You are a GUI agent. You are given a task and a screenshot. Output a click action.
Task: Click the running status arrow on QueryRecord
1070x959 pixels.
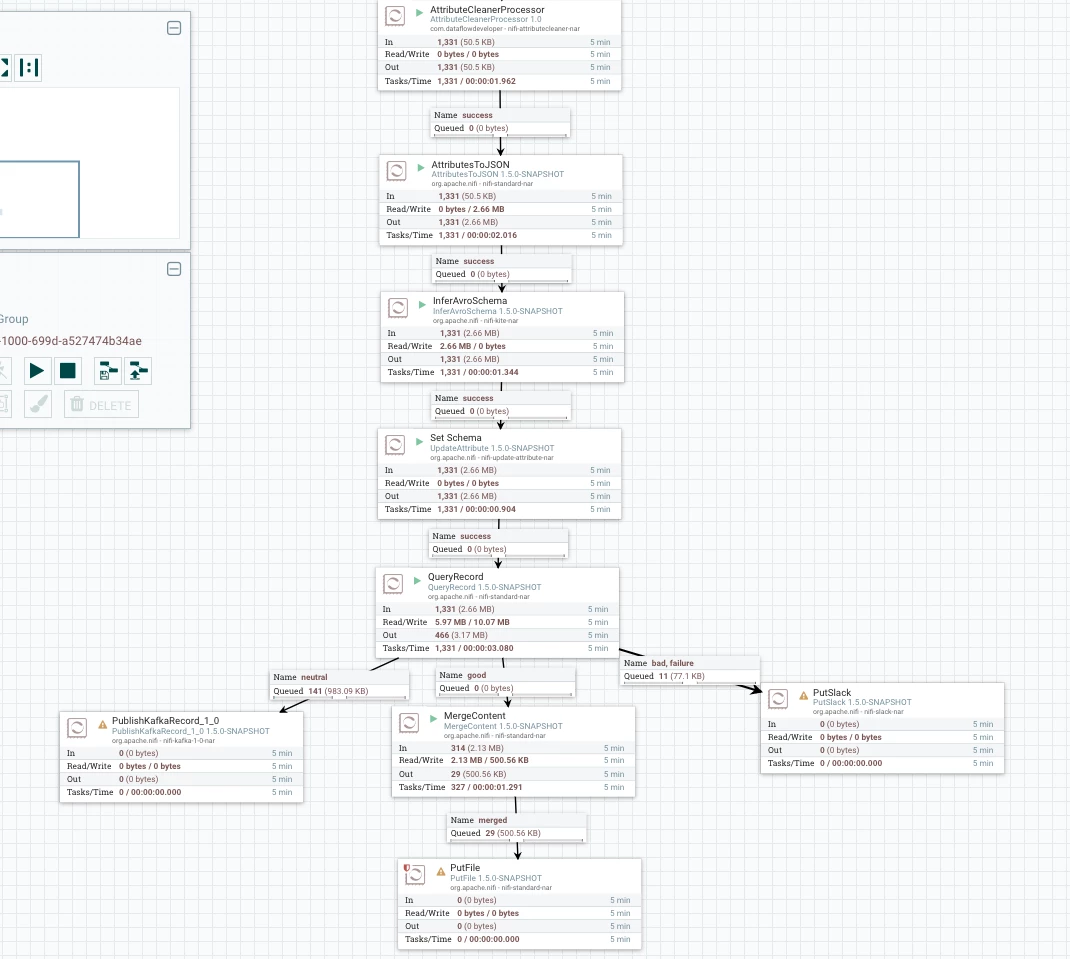coord(418,580)
